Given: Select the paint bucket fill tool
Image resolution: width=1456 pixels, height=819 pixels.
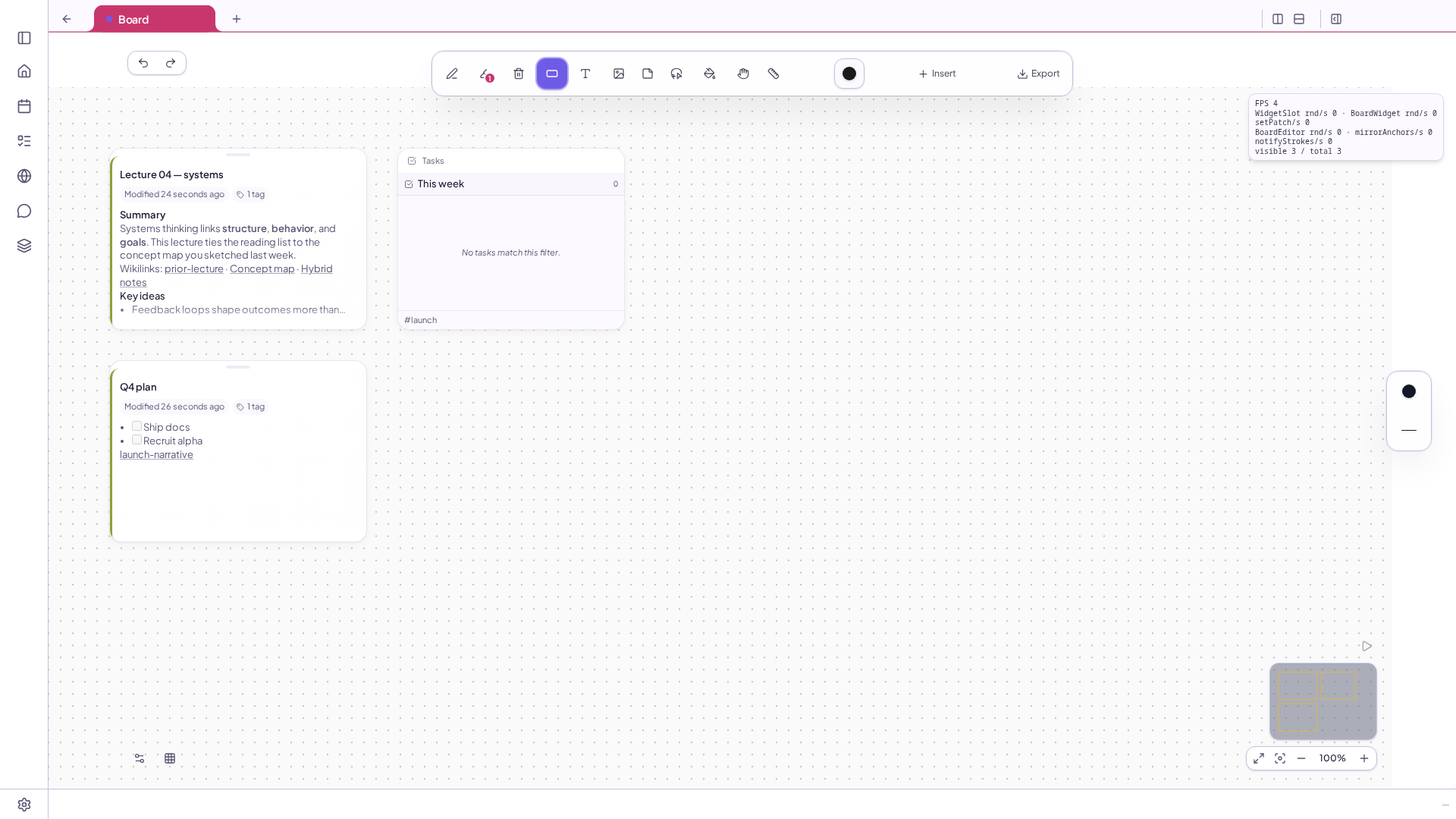Looking at the screenshot, I should coord(710,74).
